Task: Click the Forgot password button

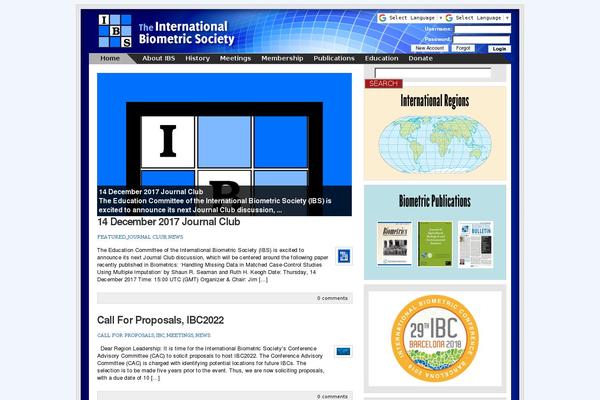Action: pyautogui.click(x=463, y=48)
